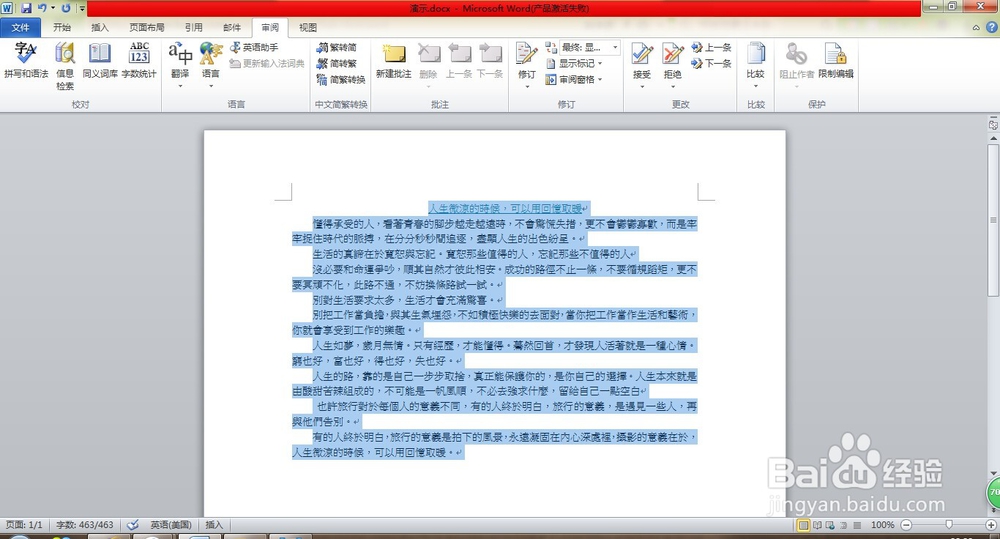Click the zoom out minus button
Image resolution: width=1000 pixels, height=539 pixels.
point(906,525)
